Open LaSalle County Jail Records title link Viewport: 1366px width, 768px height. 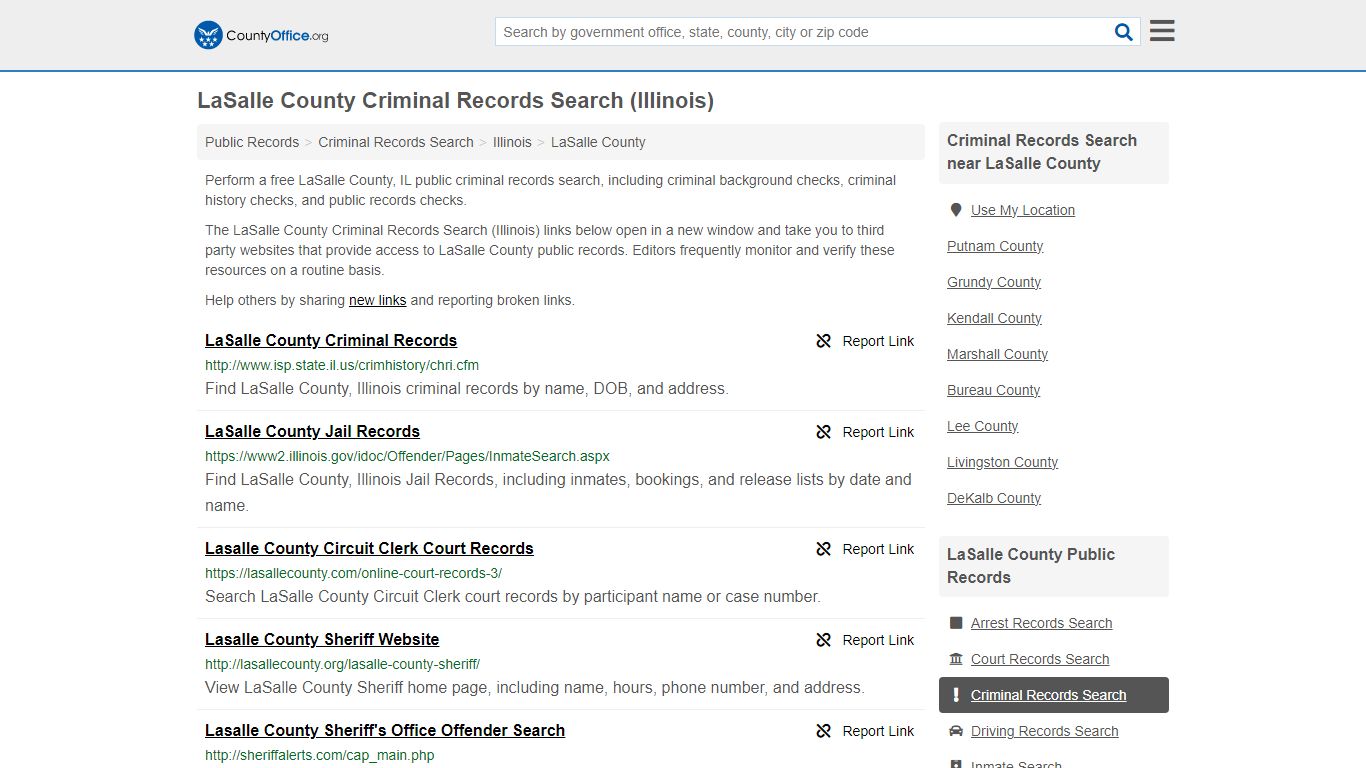pos(312,431)
